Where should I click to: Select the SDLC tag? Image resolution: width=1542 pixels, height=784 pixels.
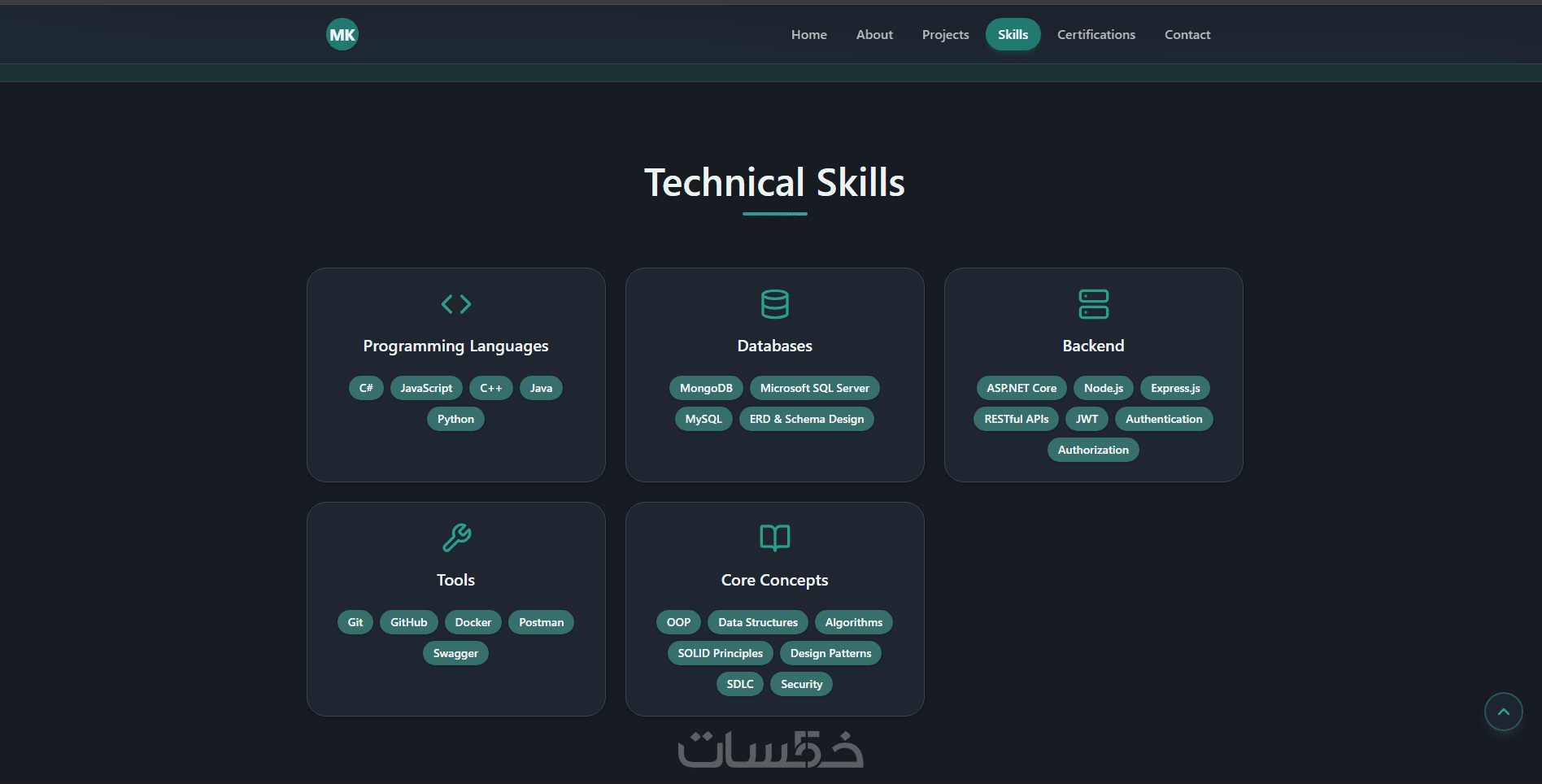point(740,684)
